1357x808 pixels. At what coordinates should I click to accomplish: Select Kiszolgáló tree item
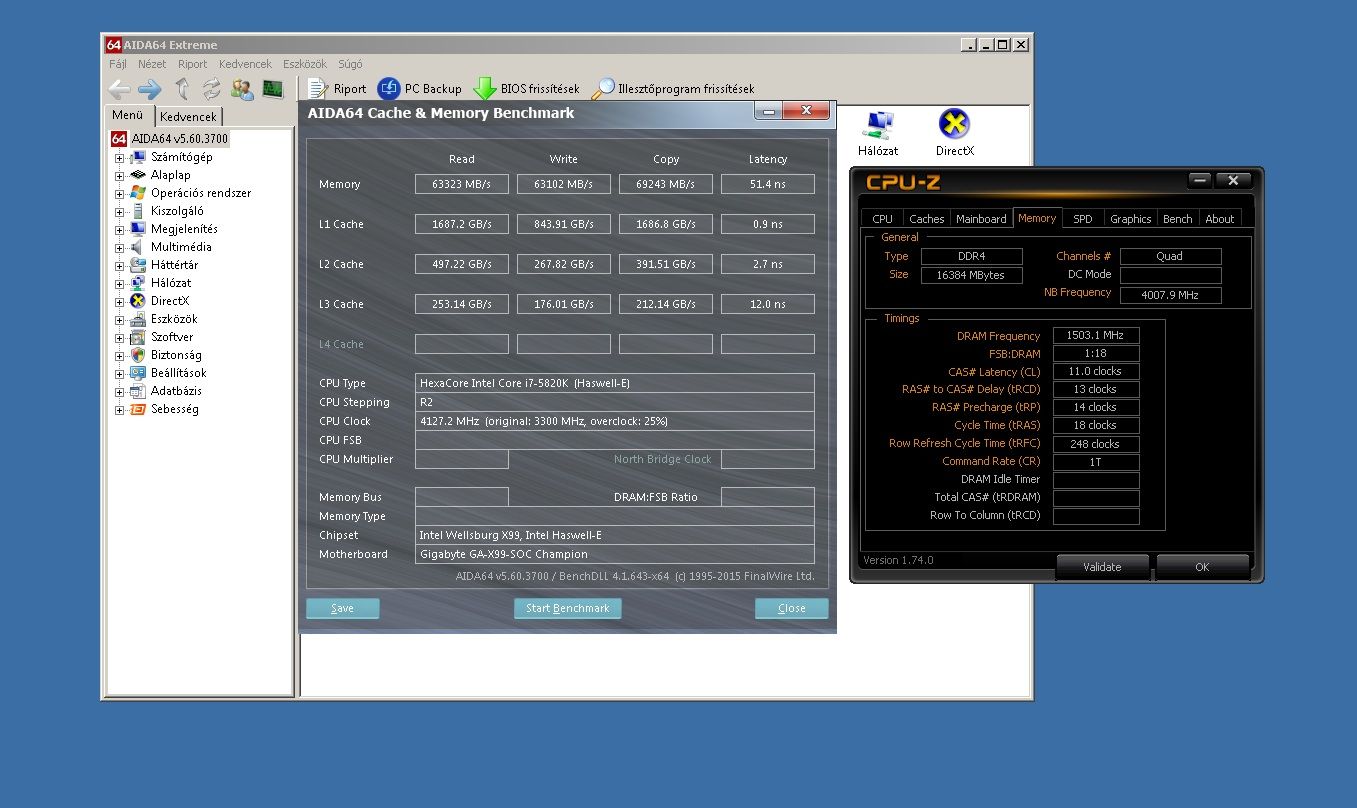177,211
